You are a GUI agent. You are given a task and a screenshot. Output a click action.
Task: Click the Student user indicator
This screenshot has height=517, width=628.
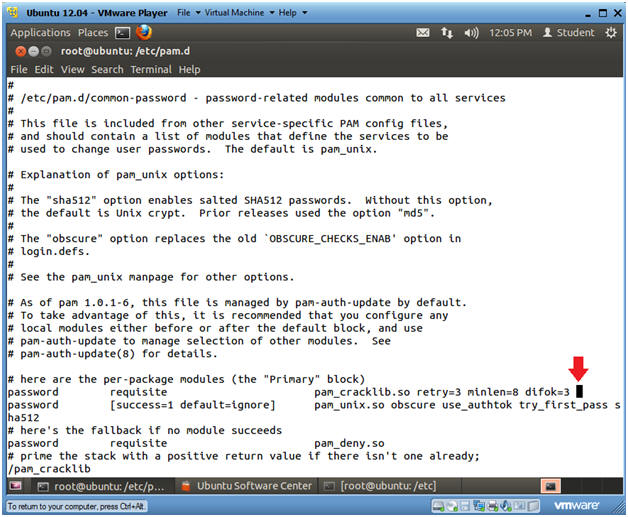click(568, 32)
